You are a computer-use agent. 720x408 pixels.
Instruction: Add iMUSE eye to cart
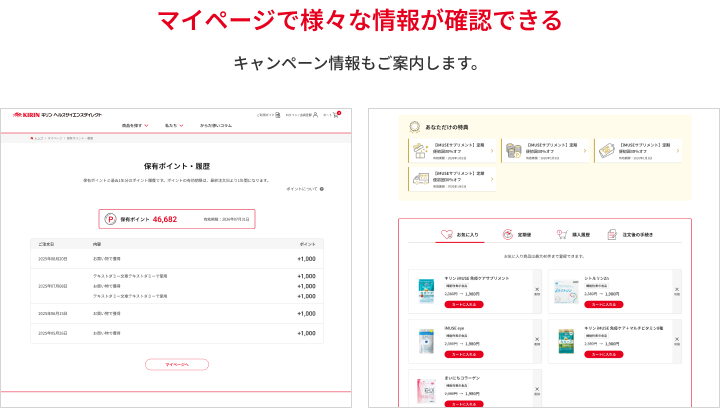coord(464,354)
